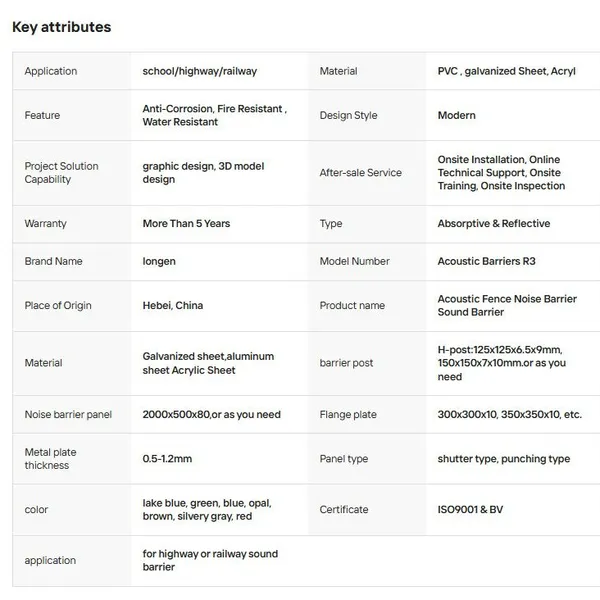Click the Project Solution Capability label
600x600 pixels.
pyautogui.click(x=62, y=173)
